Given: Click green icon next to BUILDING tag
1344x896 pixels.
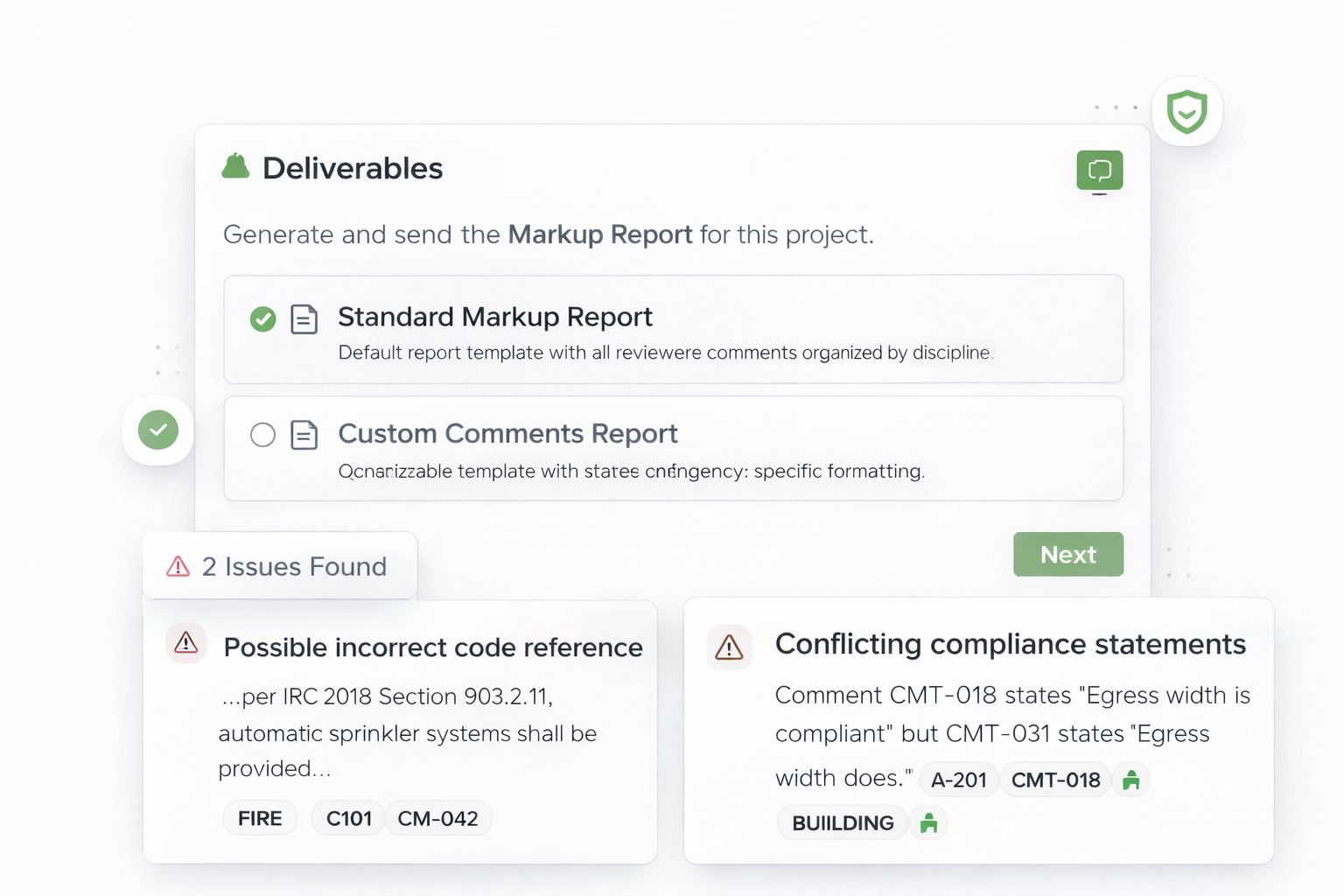Looking at the screenshot, I should coord(928,823).
